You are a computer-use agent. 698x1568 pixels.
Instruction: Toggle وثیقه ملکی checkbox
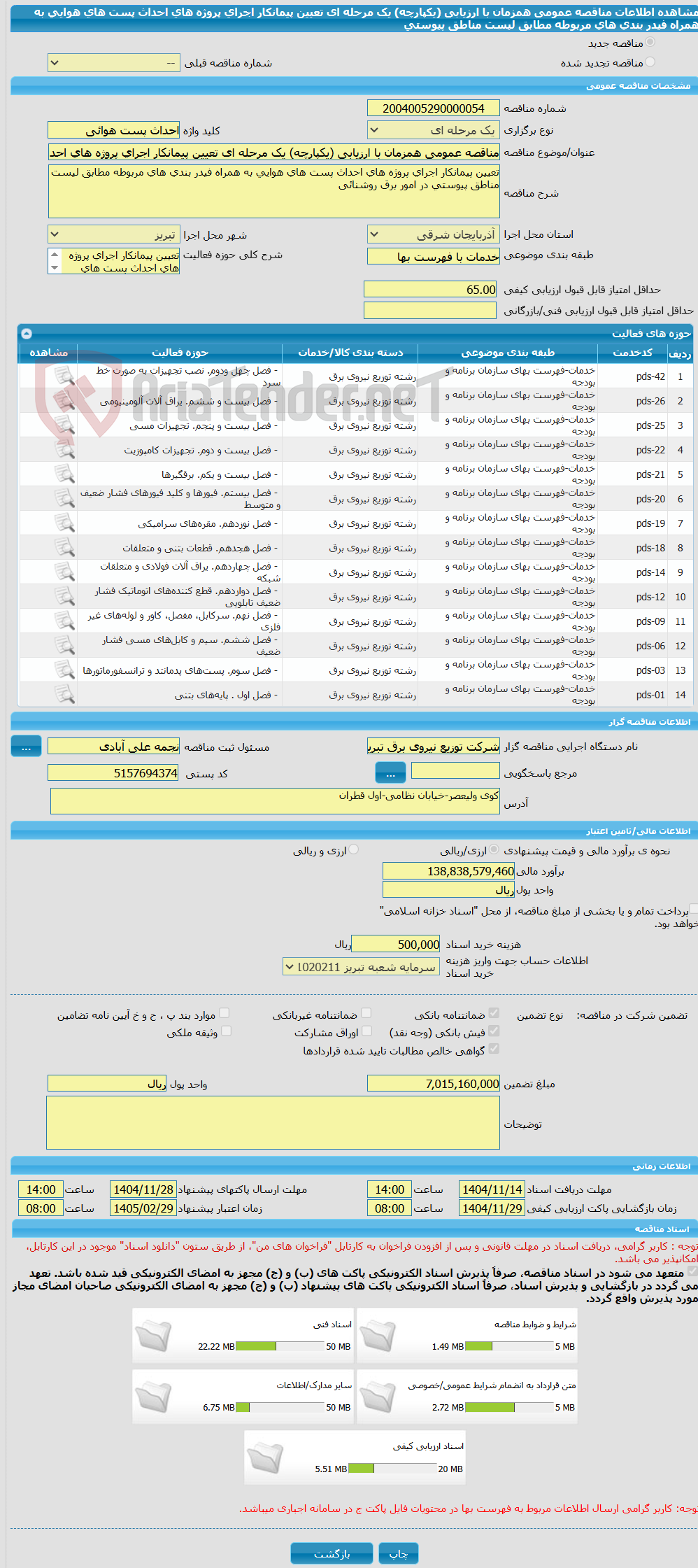pos(226,1031)
